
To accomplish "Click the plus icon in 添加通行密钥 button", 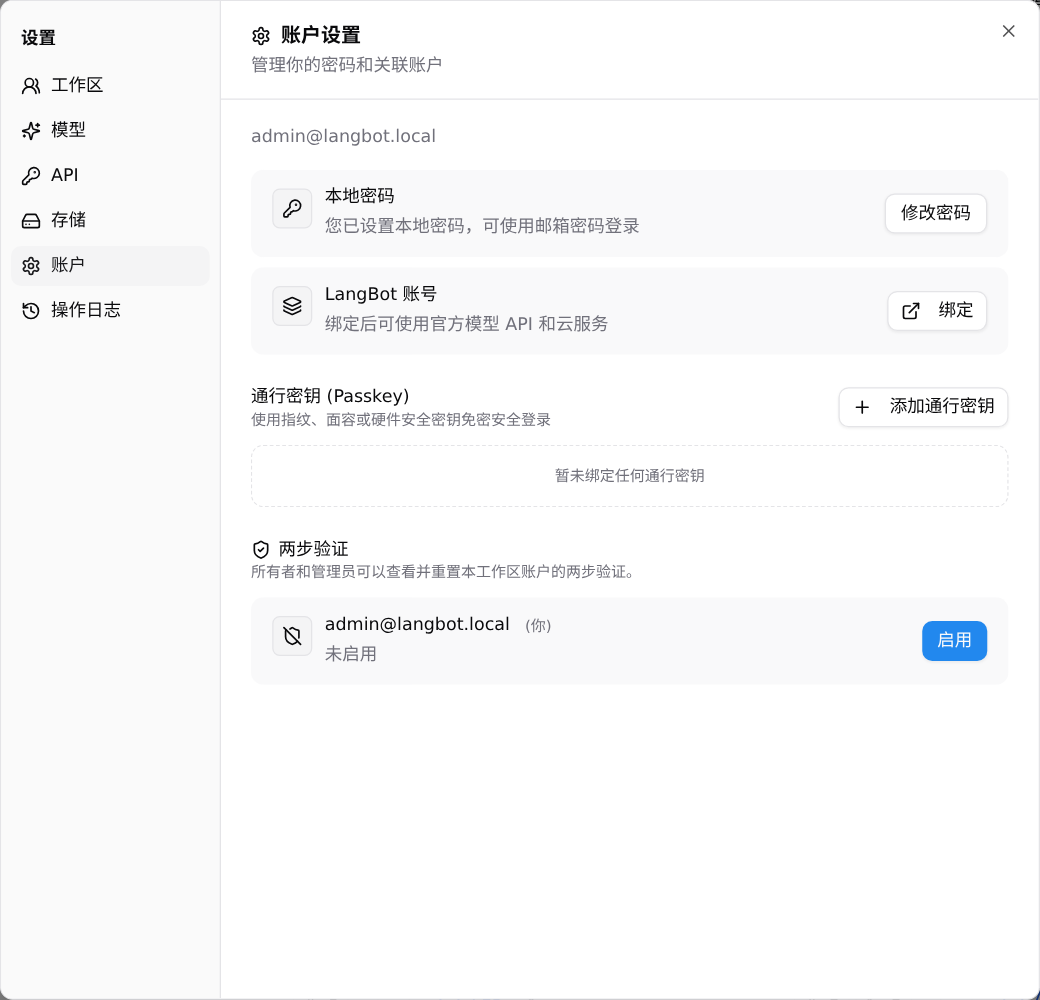I will 862,407.
